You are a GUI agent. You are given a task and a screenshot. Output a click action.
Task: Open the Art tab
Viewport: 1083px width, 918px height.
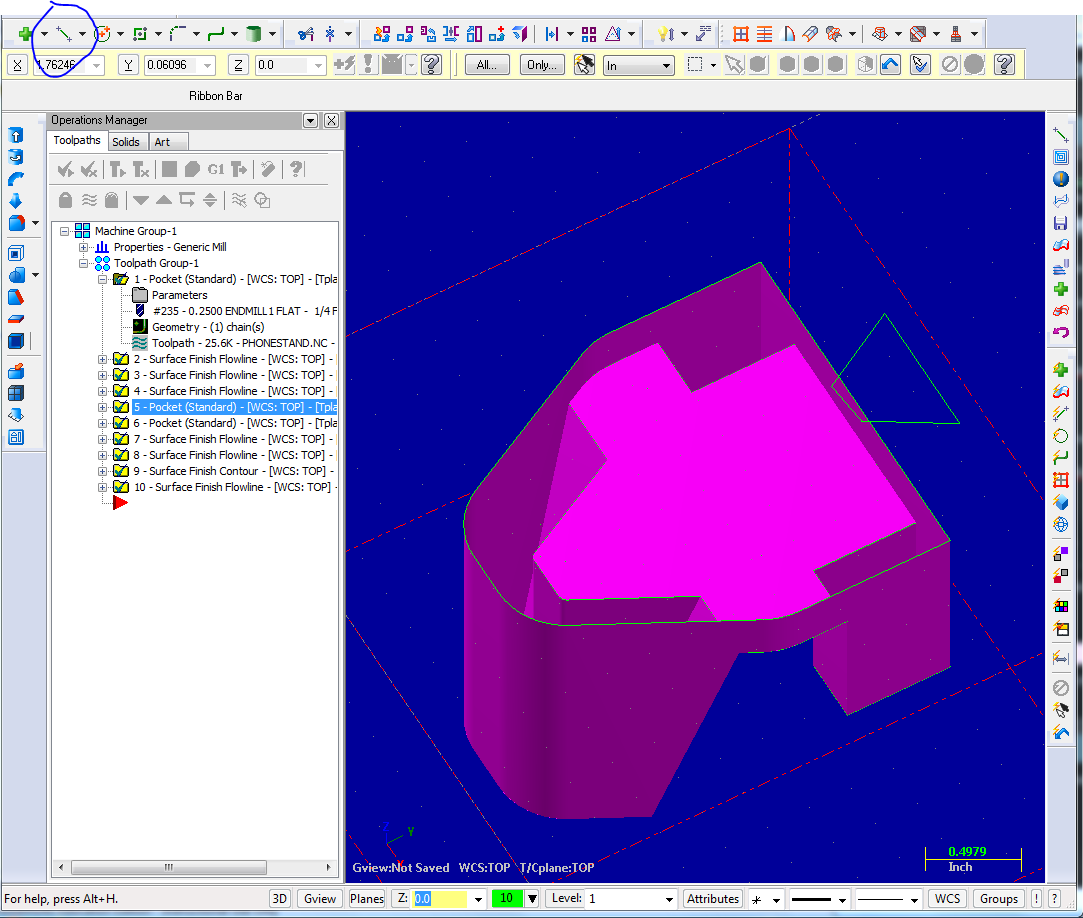pyautogui.click(x=162, y=142)
